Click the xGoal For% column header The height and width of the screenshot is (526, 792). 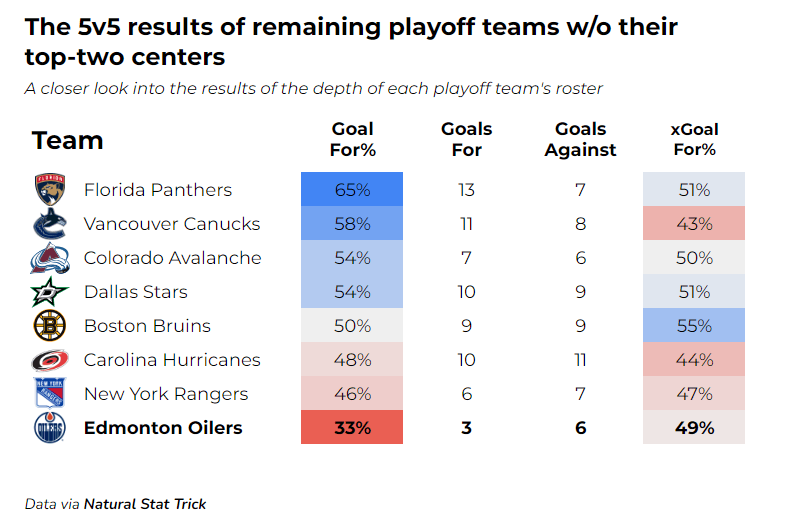(694, 140)
